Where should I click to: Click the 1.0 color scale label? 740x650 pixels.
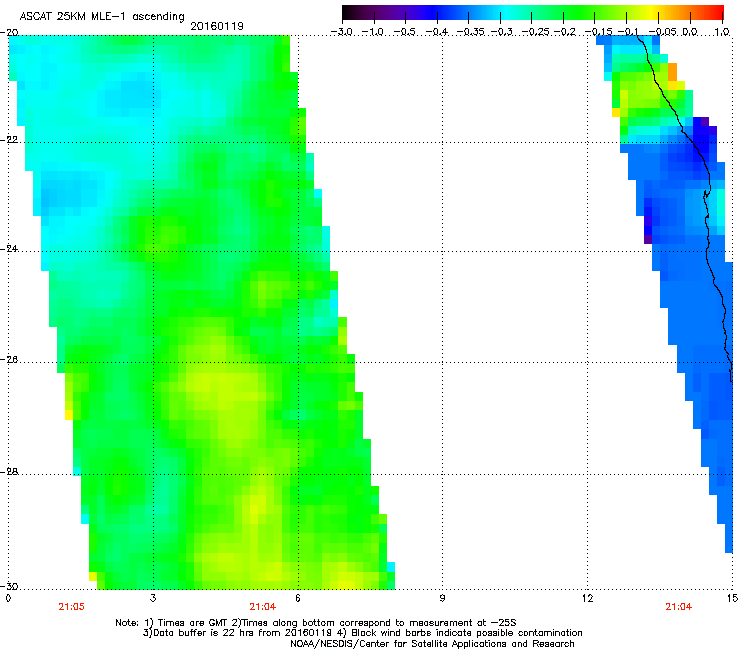pyautogui.click(x=722, y=32)
